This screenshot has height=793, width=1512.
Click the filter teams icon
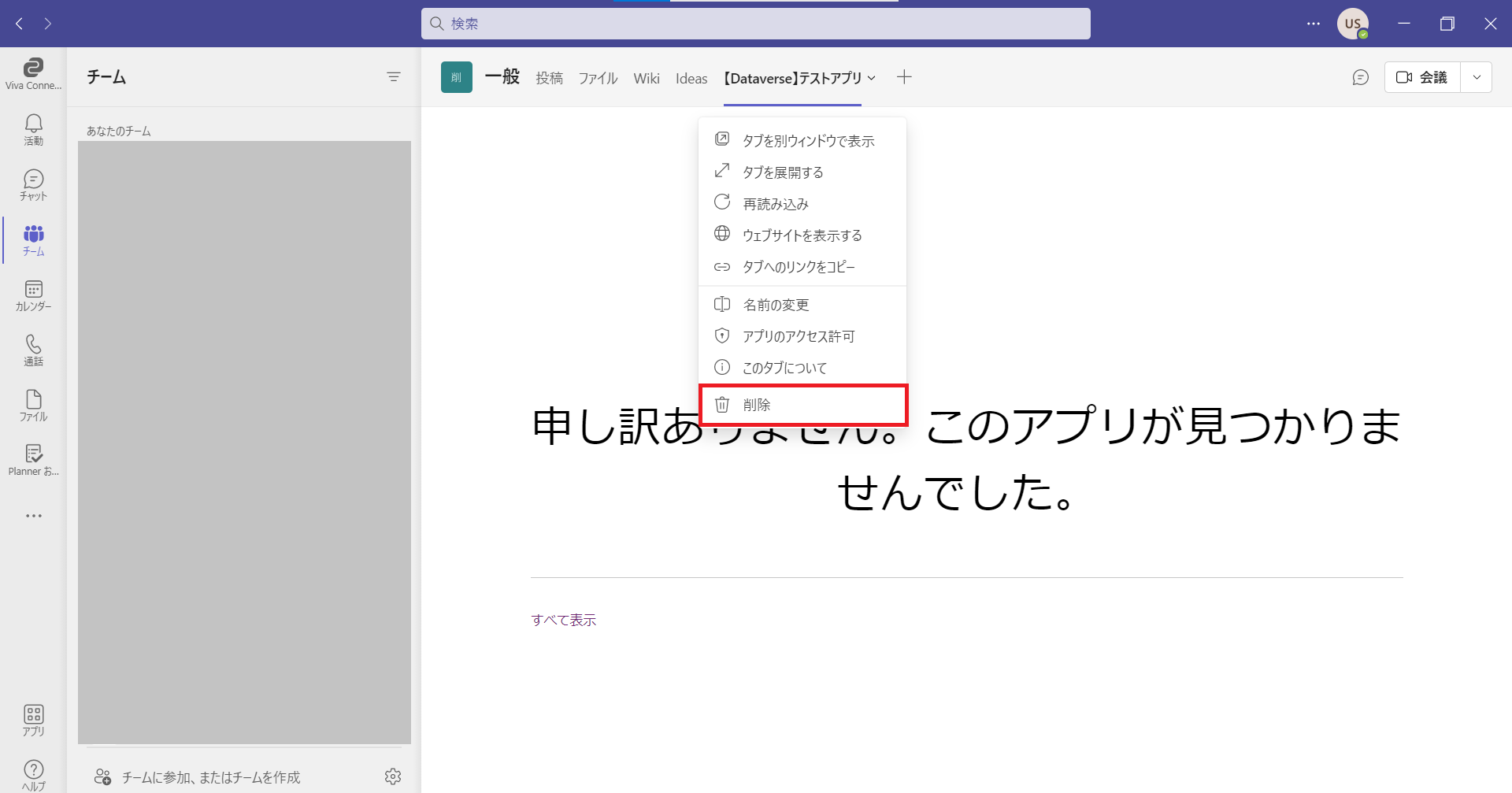coord(394,76)
